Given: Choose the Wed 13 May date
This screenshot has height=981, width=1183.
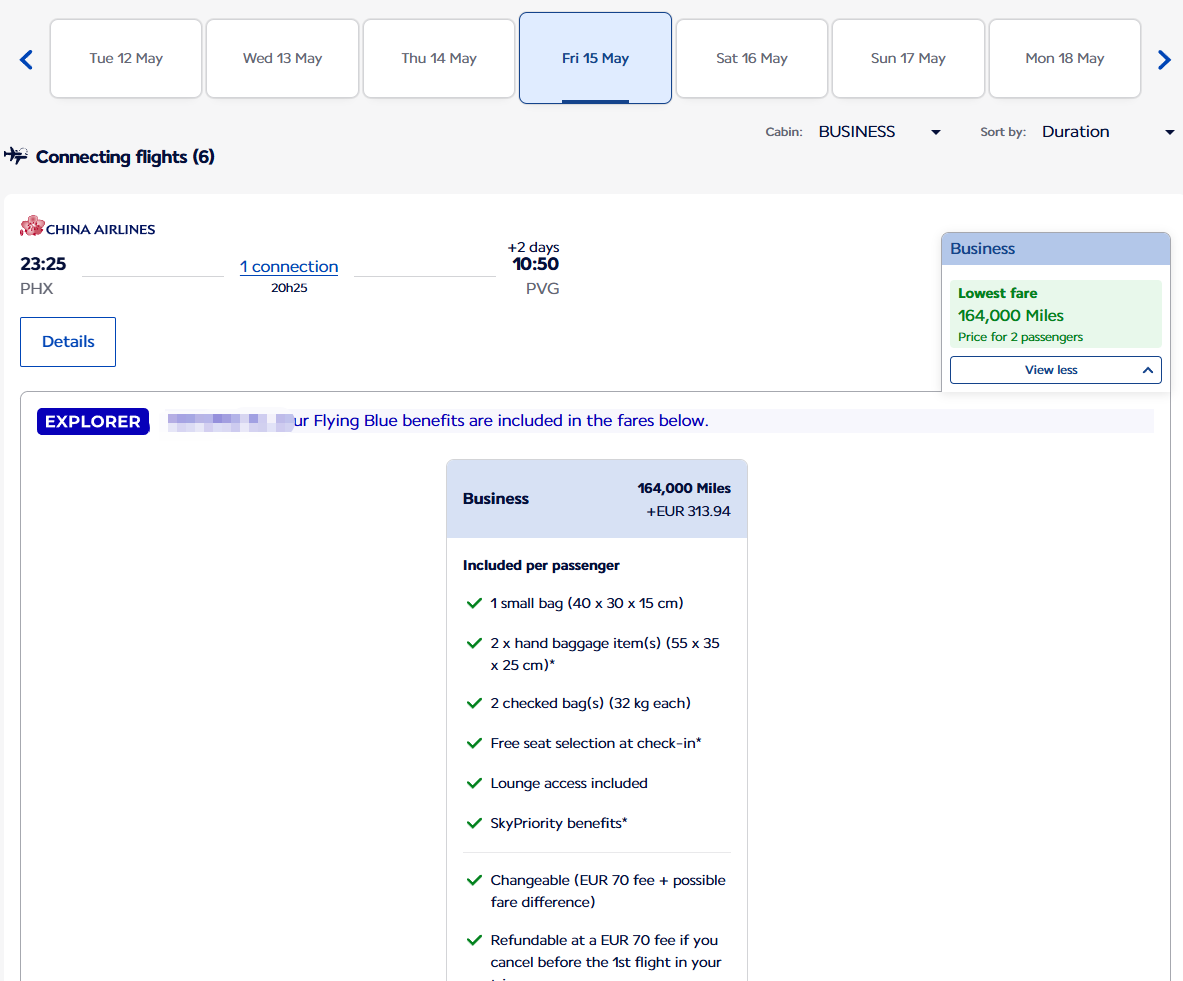Looking at the screenshot, I should [282, 59].
